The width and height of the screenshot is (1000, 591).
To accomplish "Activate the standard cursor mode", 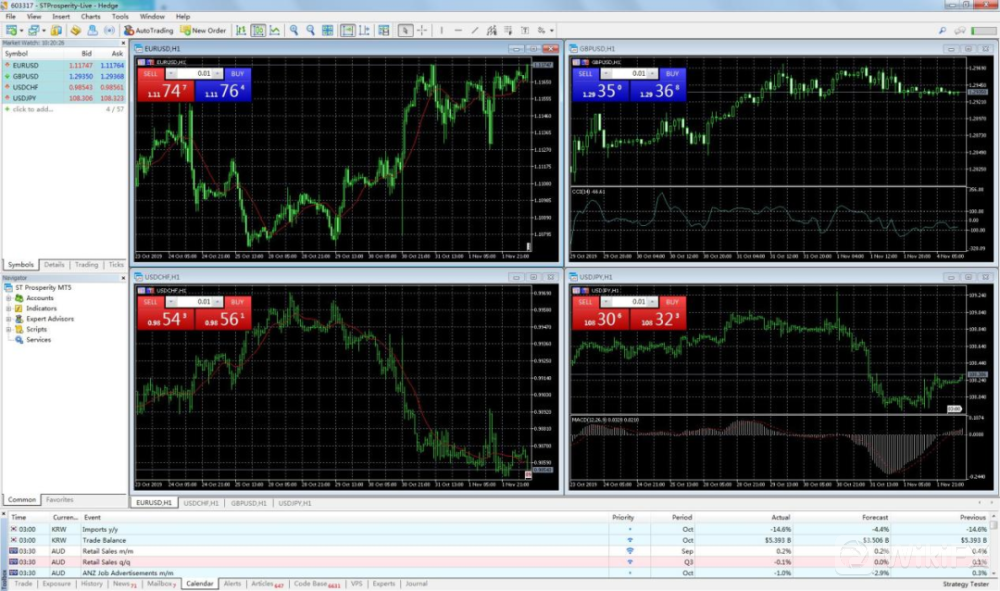I will click(x=405, y=30).
